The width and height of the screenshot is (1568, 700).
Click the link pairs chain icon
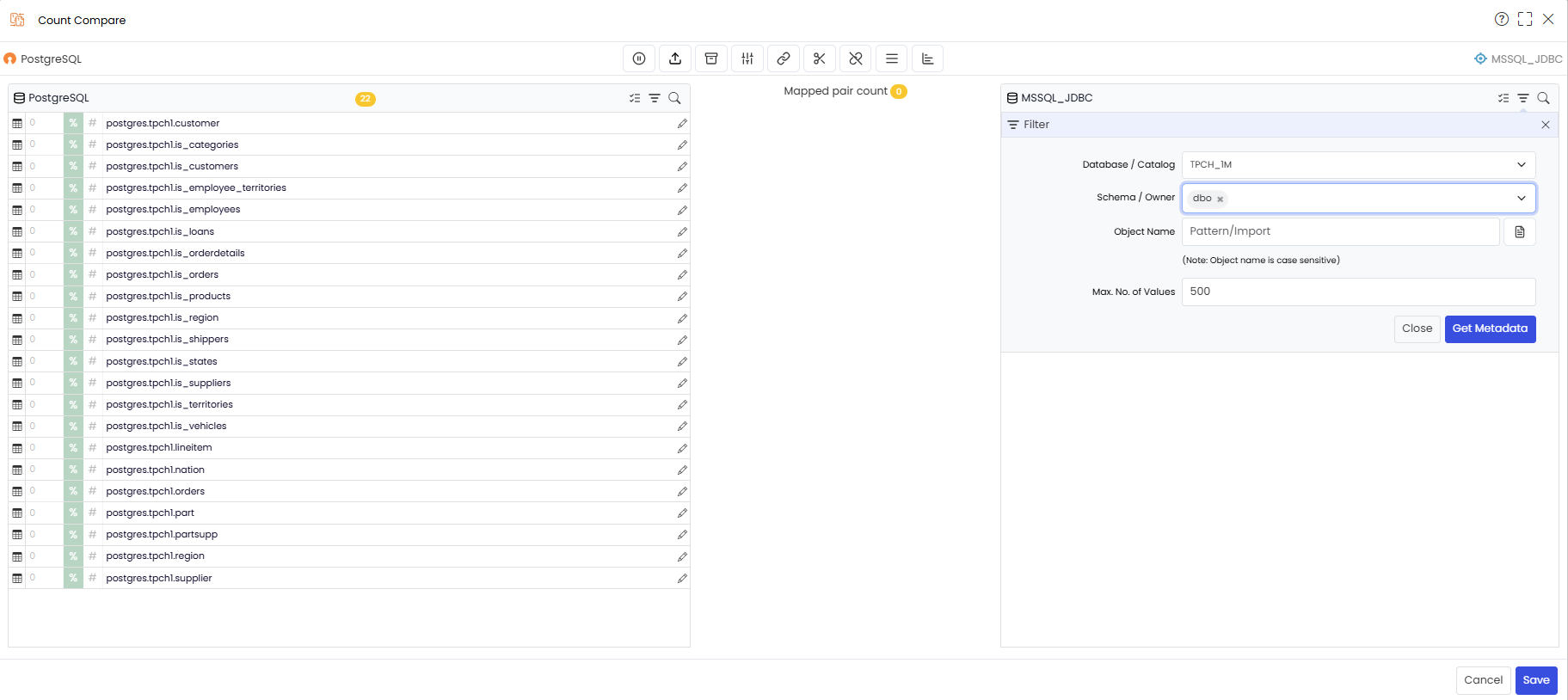784,58
